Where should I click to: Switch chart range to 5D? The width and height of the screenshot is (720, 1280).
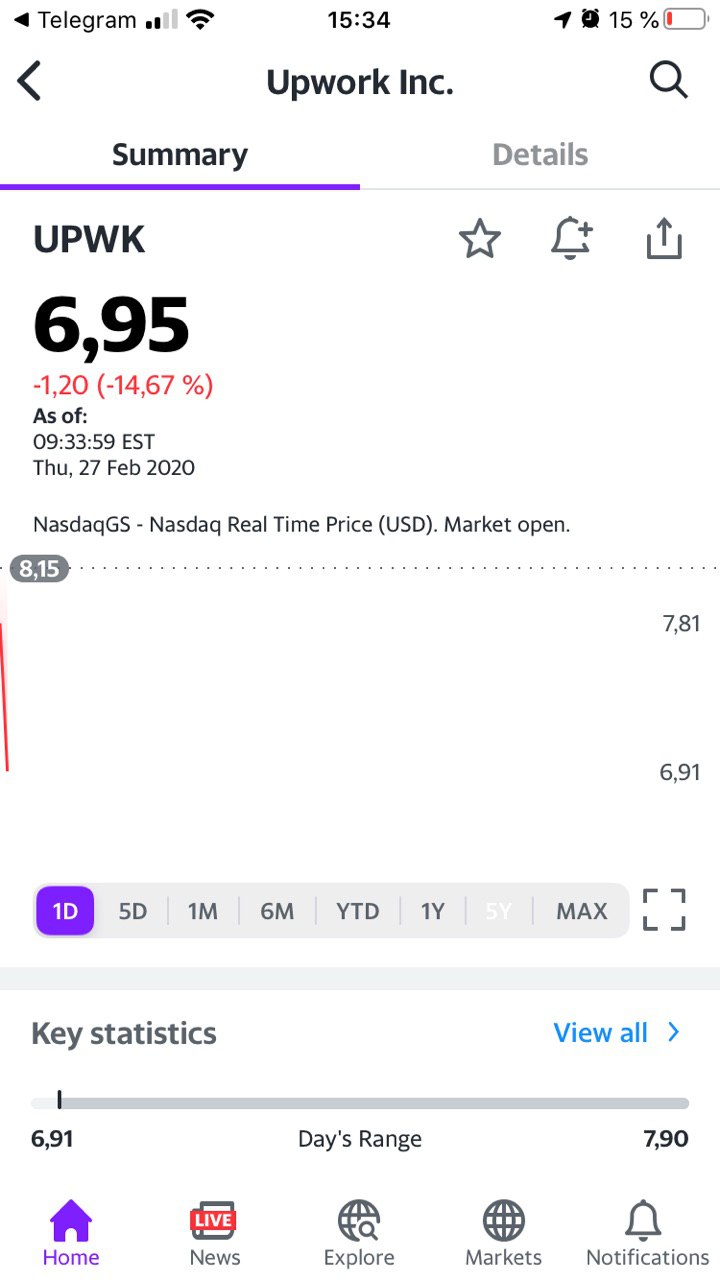point(132,911)
